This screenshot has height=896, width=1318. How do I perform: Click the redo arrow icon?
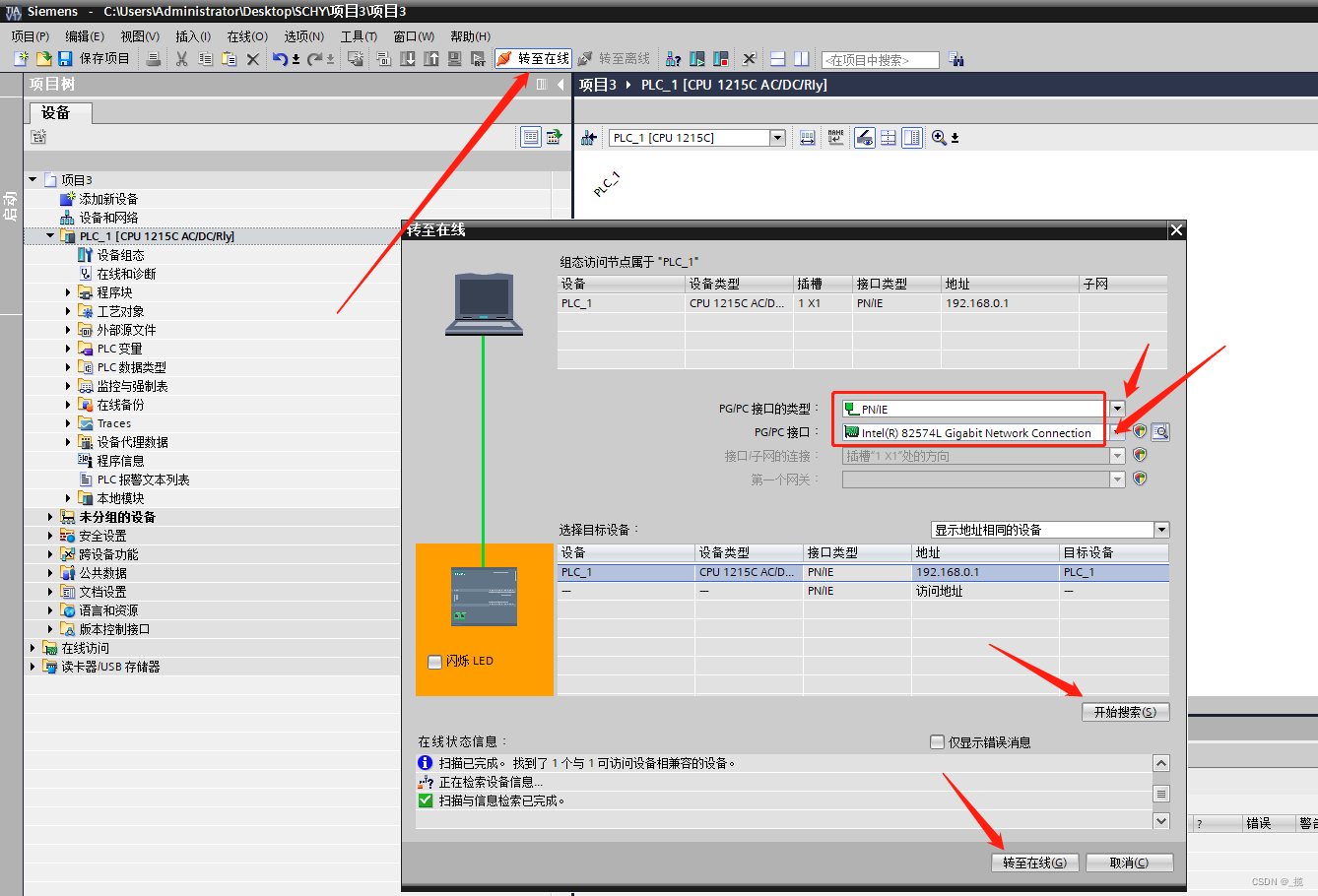314,59
